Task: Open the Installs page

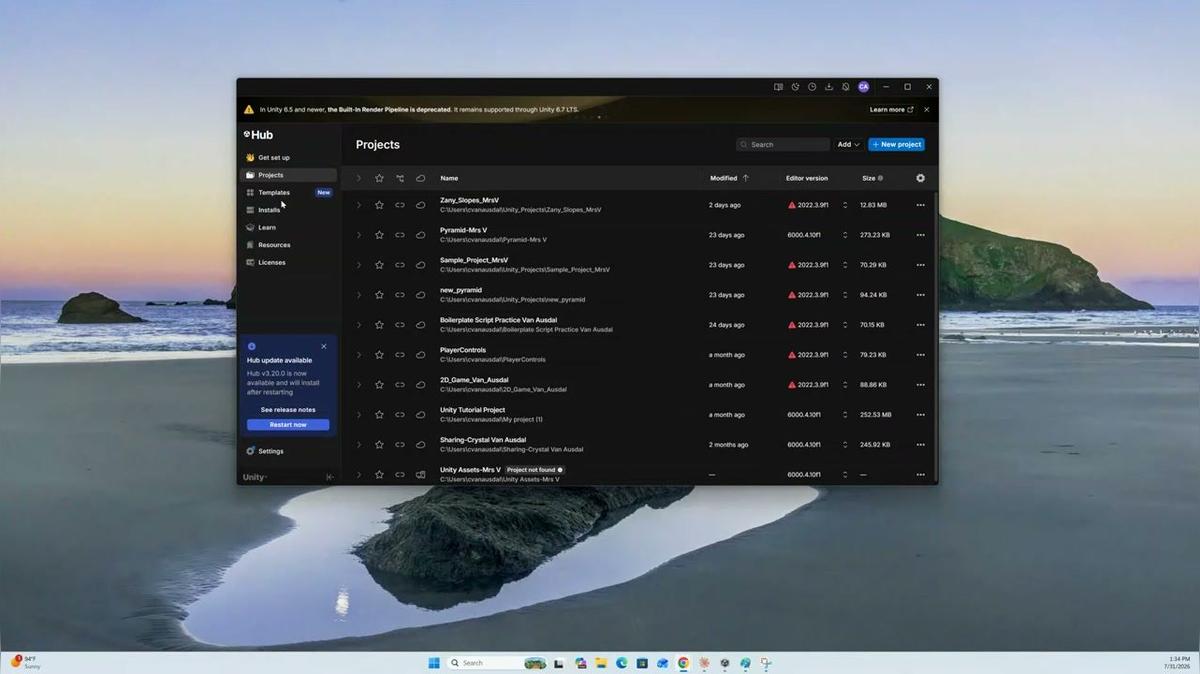Action: click(x=289, y=210)
